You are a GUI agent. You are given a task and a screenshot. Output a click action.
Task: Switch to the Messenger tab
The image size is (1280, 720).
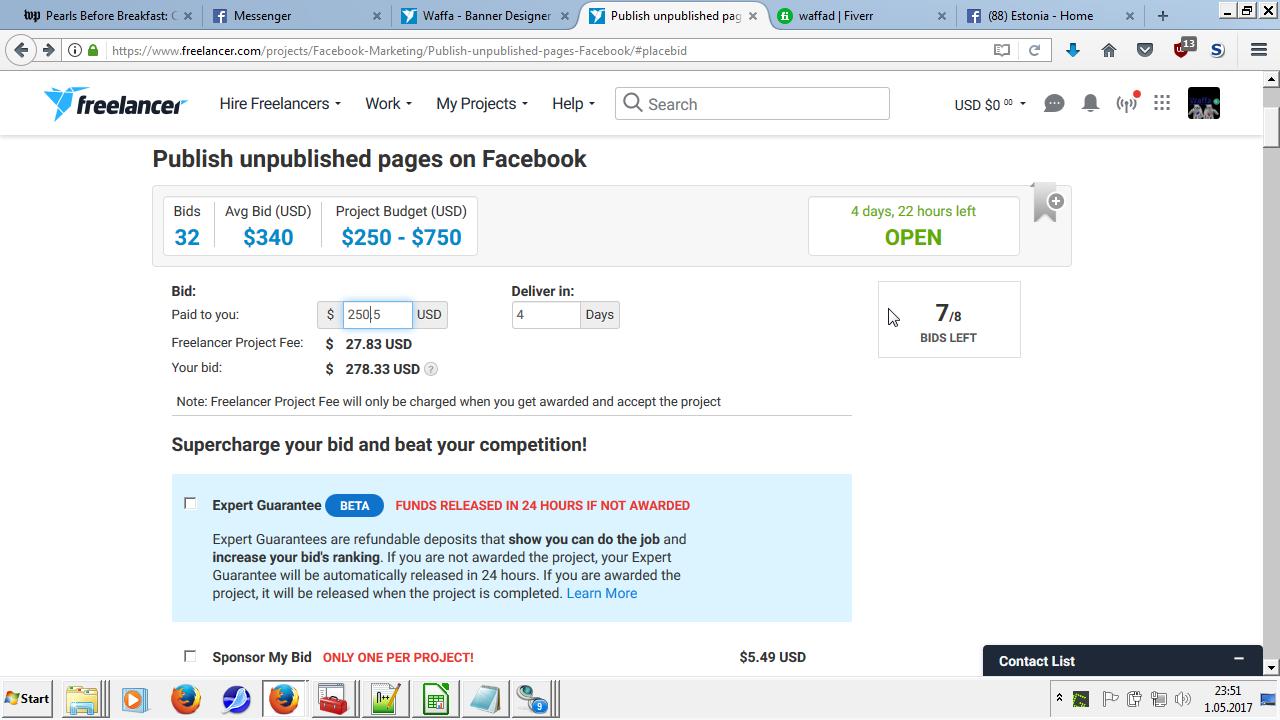pos(295,16)
